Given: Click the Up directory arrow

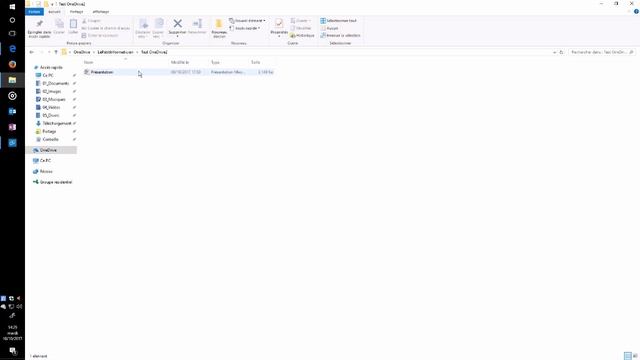Looking at the screenshot, I should pyautogui.click(x=56, y=52).
